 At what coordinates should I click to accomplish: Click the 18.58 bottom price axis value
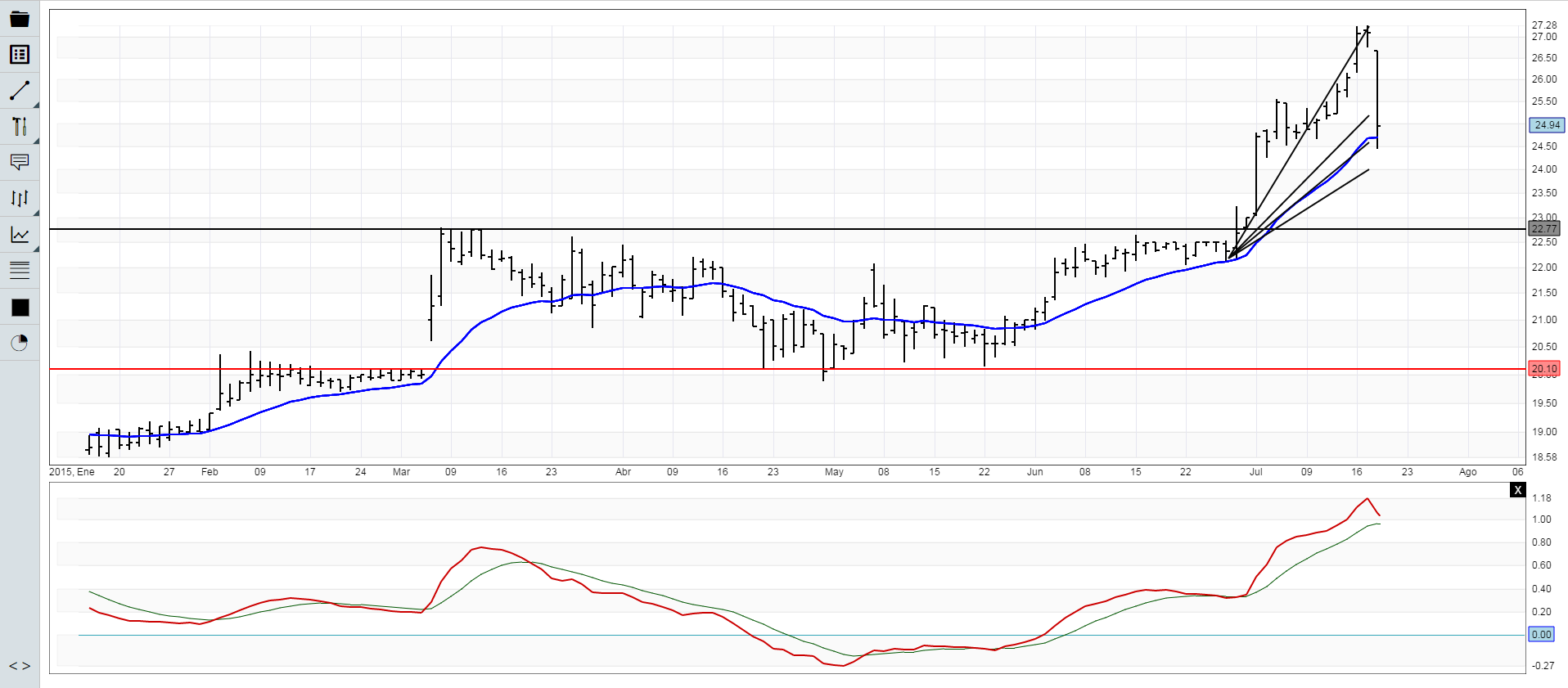click(x=1544, y=457)
